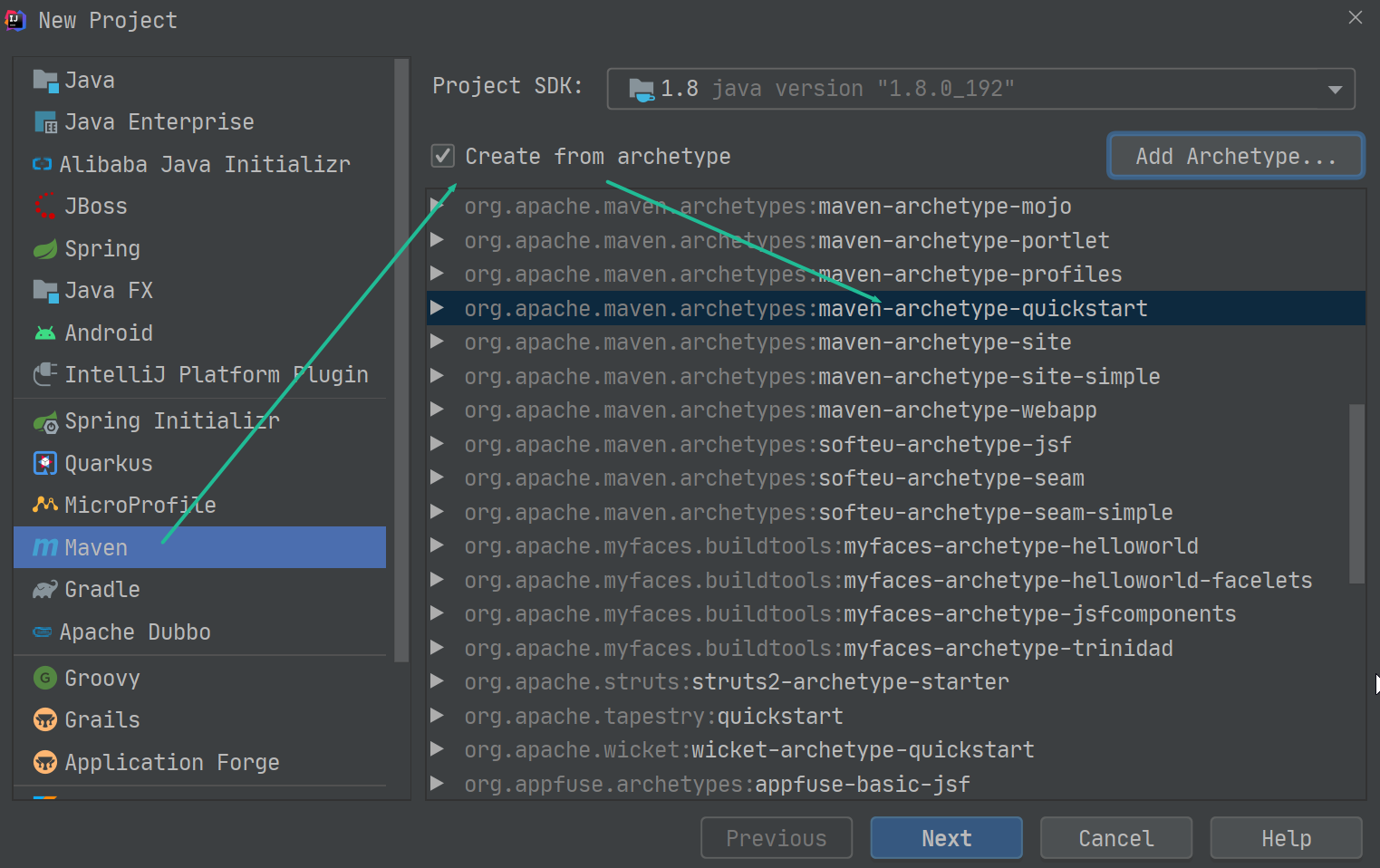The height and width of the screenshot is (868, 1380).
Task: Click the Next button
Action: pyautogui.click(x=946, y=838)
